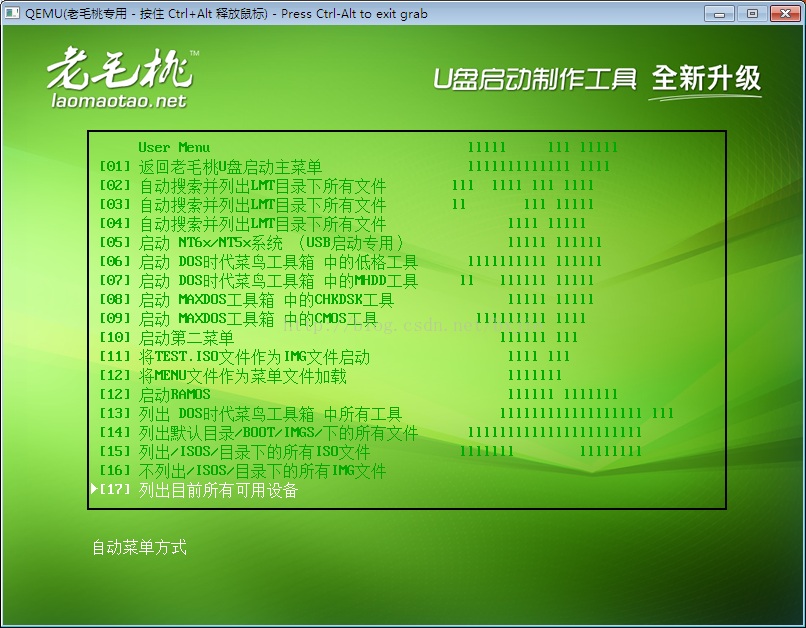Image resolution: width=806 pixels, height=628 pixels.
Task: Choose [06] 启动 DOS时代菜鸟工具箱 中的低格工具
Action: 259,262
